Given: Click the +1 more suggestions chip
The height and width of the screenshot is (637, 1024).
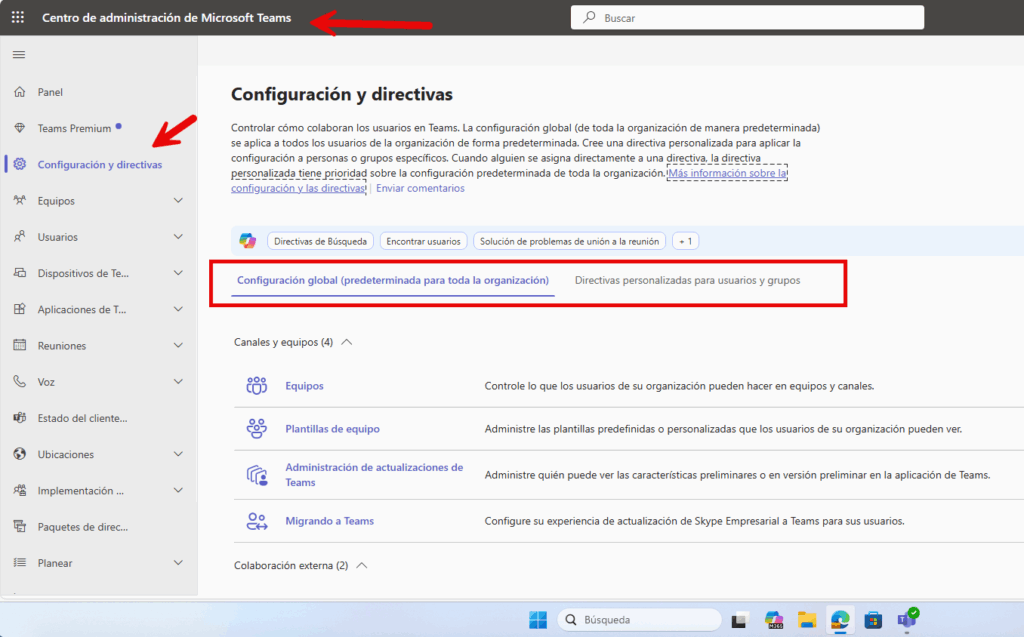Looking at the screenshot, I should point(685,241).
